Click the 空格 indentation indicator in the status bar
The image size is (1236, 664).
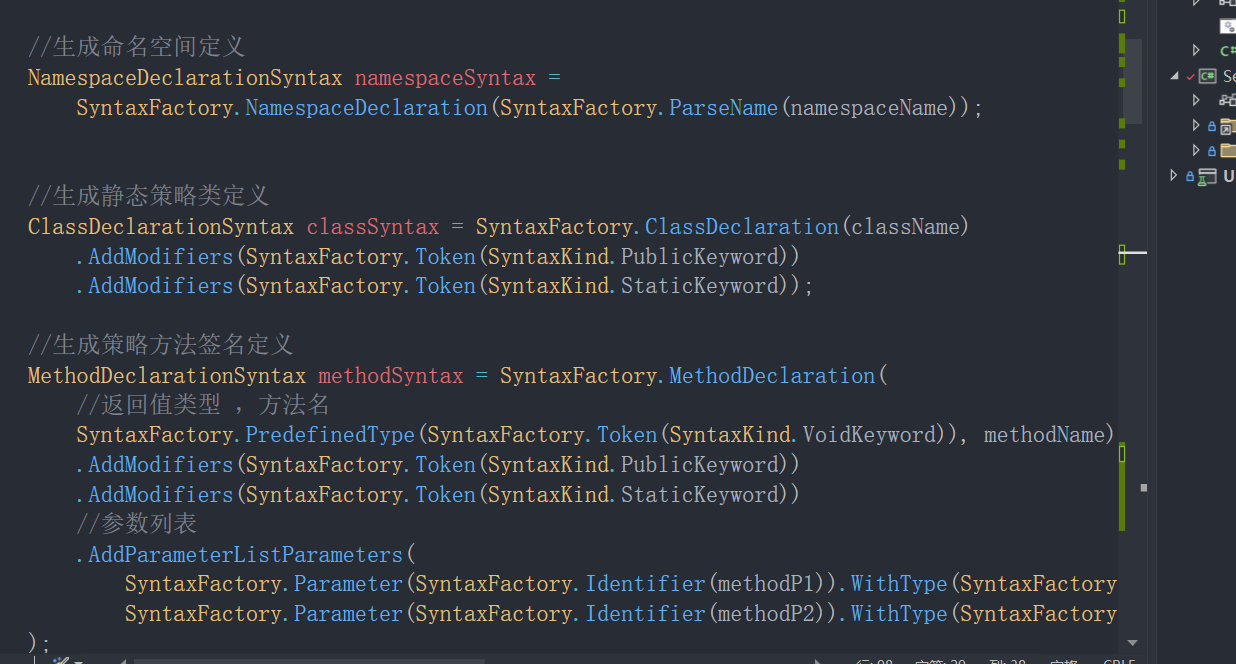pos(1063,661)
